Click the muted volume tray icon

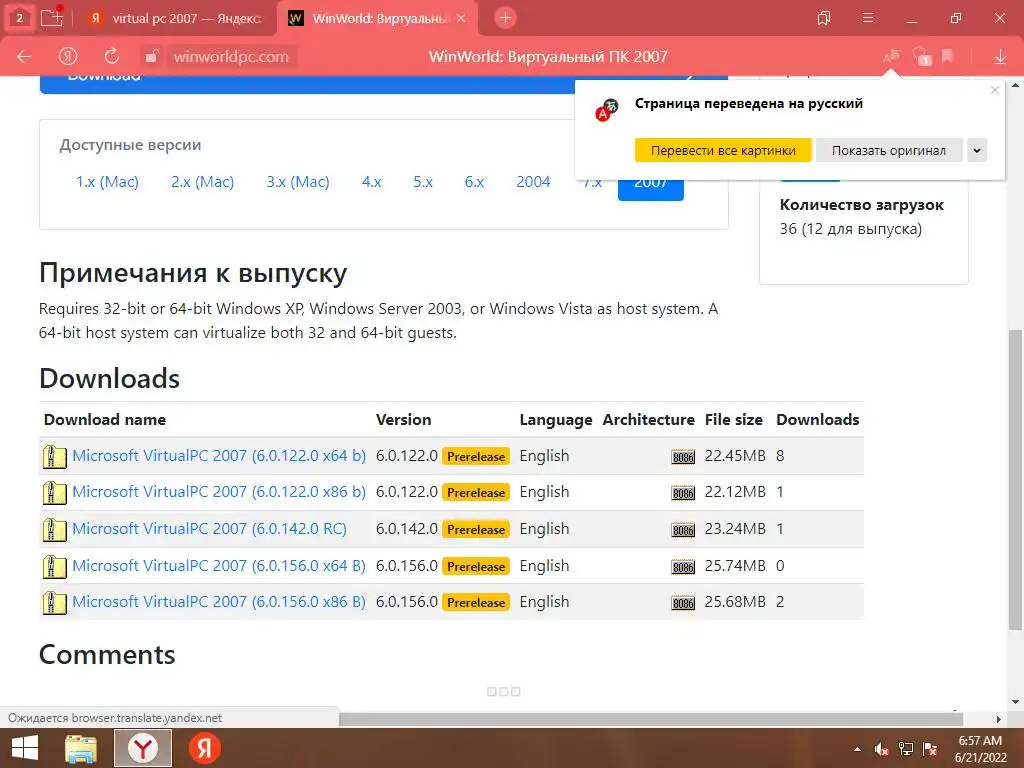click(x=881, y=749)
